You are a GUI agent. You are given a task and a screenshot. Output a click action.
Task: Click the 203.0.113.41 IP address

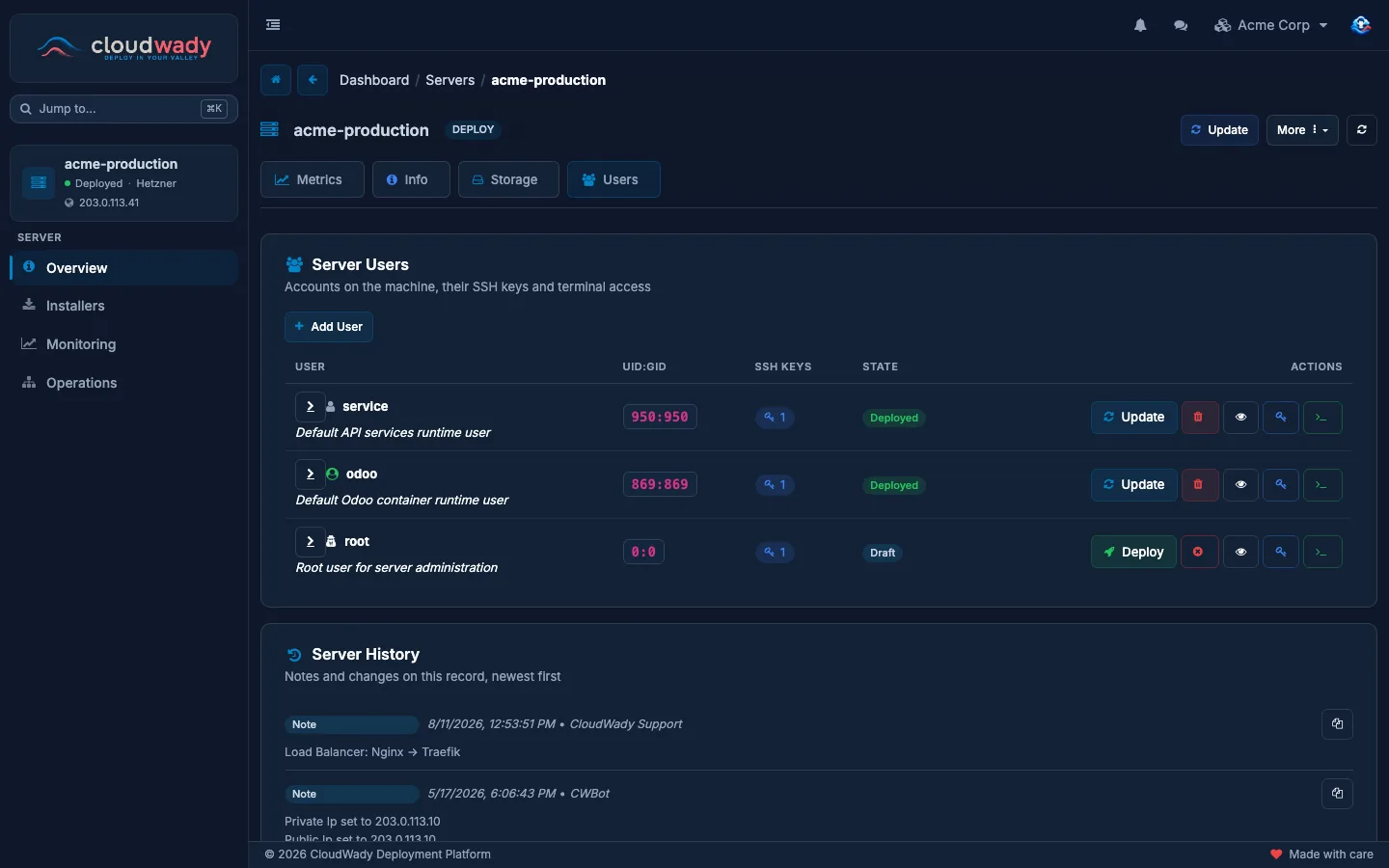[x=109, y=203]
